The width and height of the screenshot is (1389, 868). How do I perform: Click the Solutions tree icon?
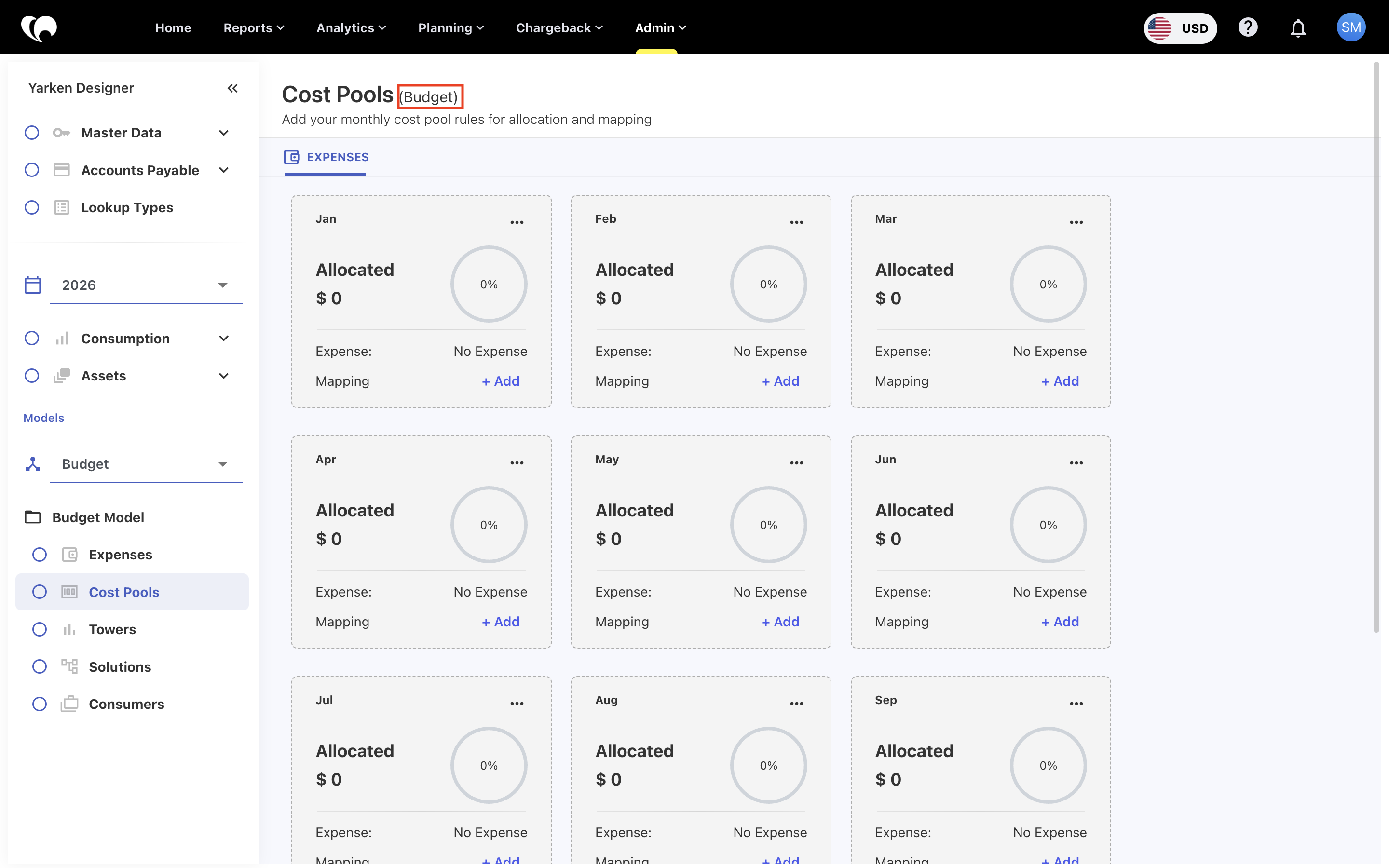pyautogui.click(x=69, y=666)
